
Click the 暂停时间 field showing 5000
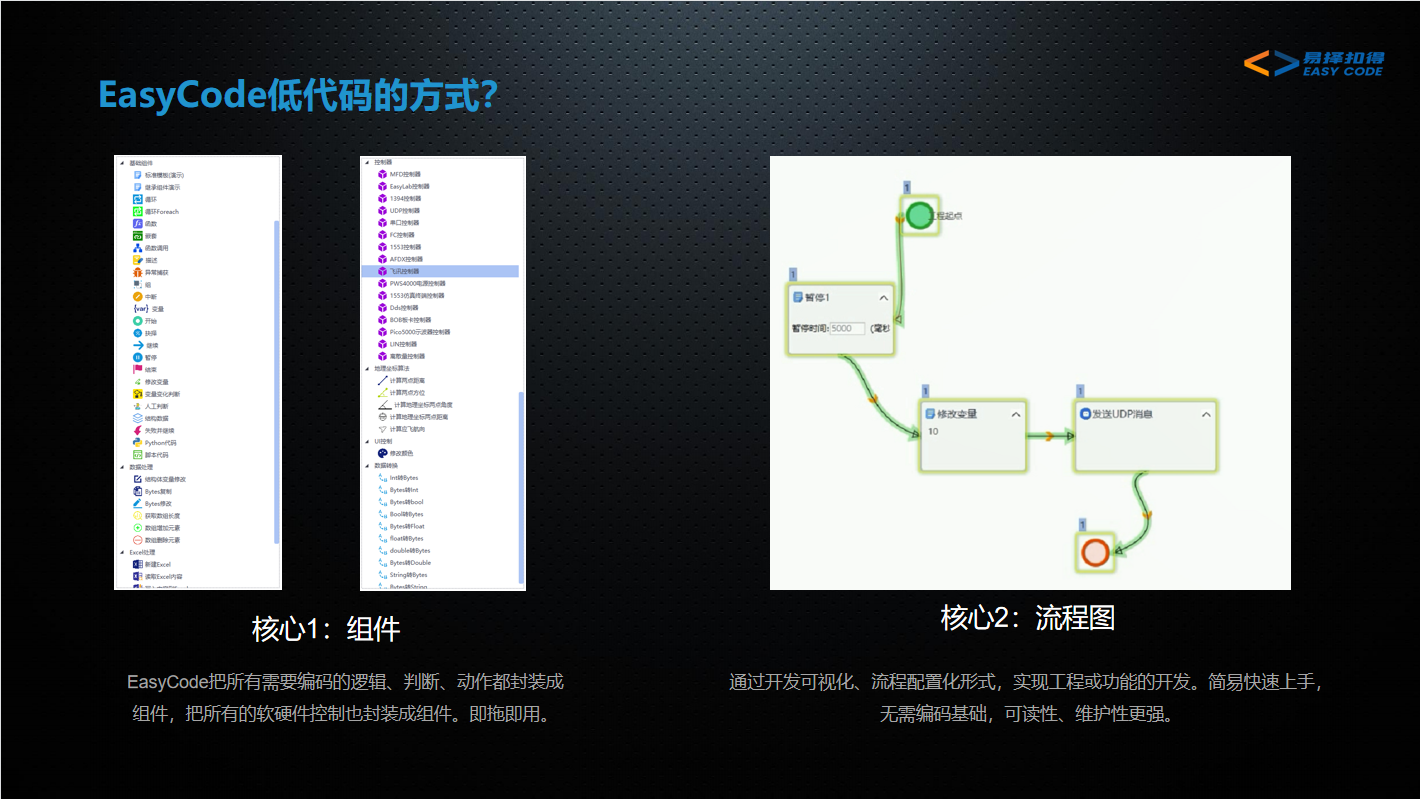coord(847,328)
